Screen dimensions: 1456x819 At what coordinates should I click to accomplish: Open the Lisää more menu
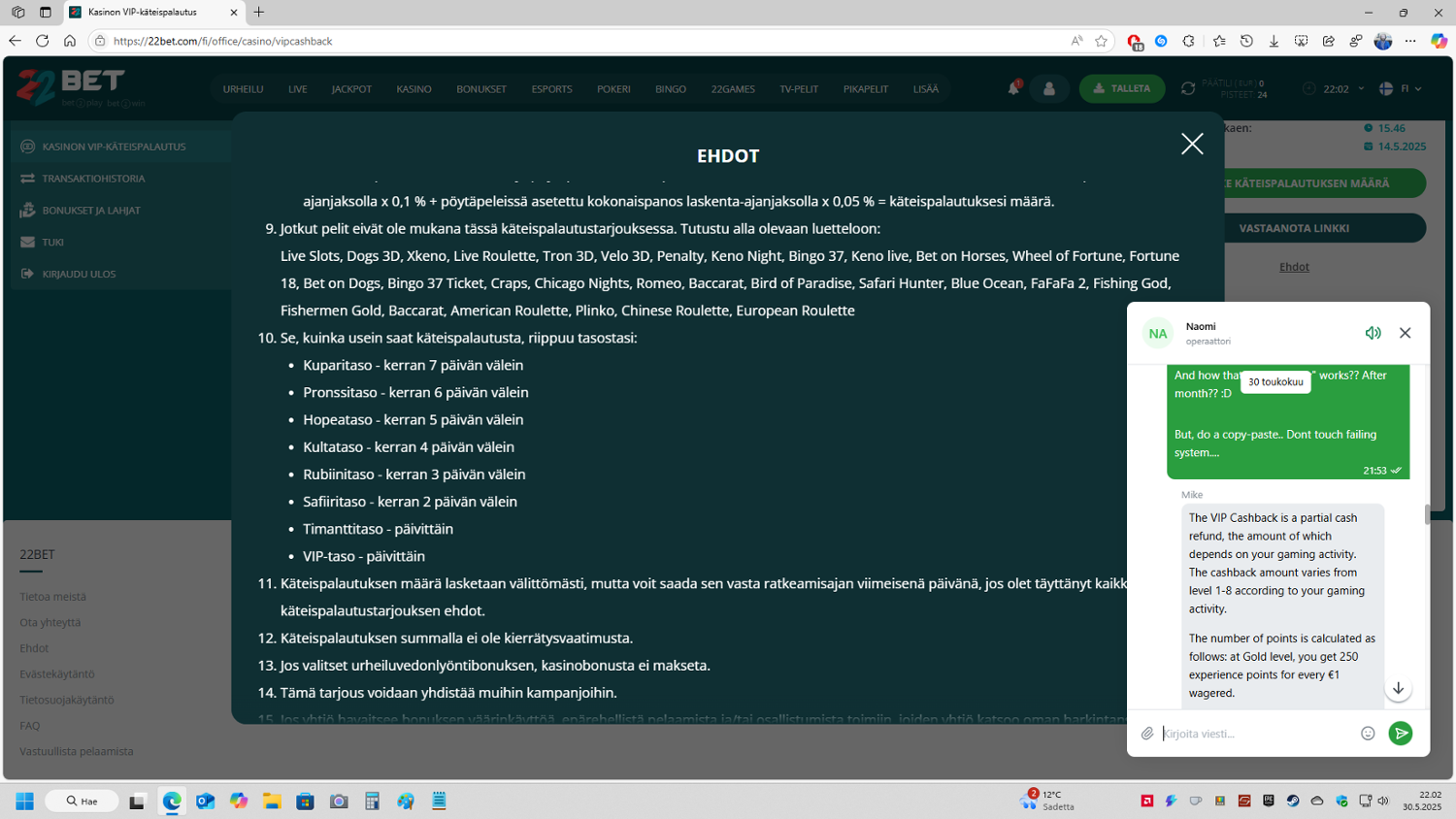[x=925, y=89]
